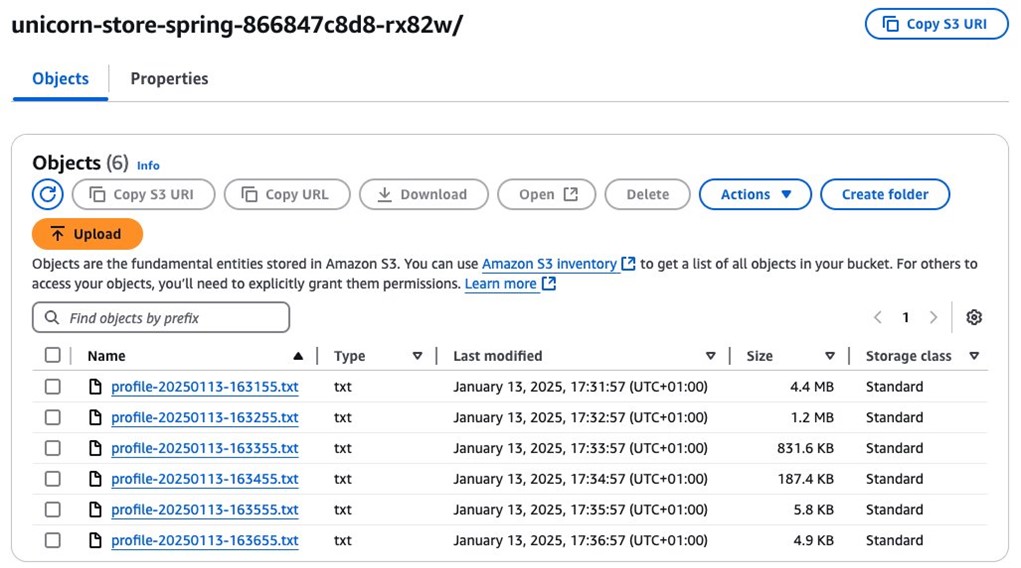Check the box for profile-20250113-163455.txt

coord(53,479)
